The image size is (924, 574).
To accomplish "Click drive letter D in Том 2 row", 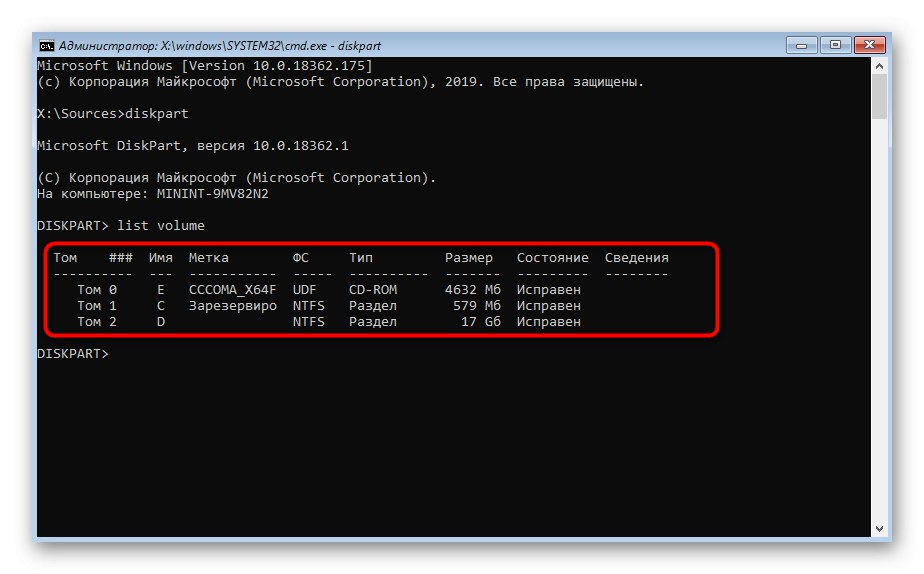I will (161, 322).
